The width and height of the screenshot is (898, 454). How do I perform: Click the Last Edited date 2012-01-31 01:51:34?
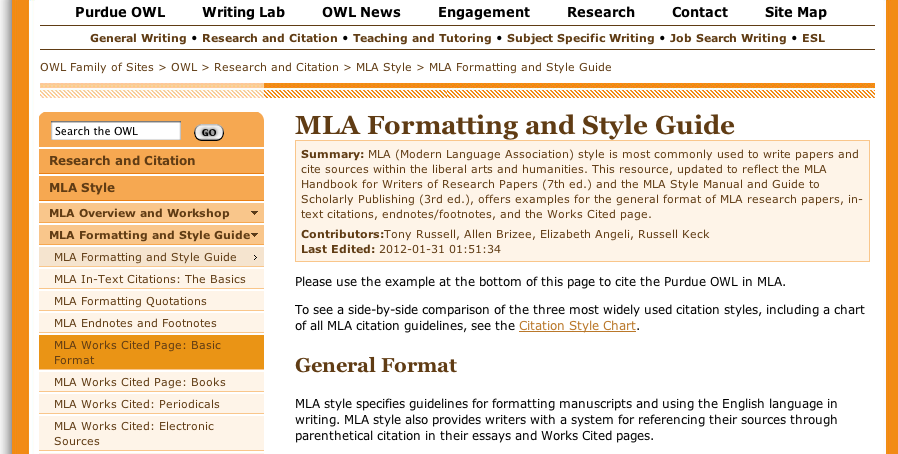440,250
